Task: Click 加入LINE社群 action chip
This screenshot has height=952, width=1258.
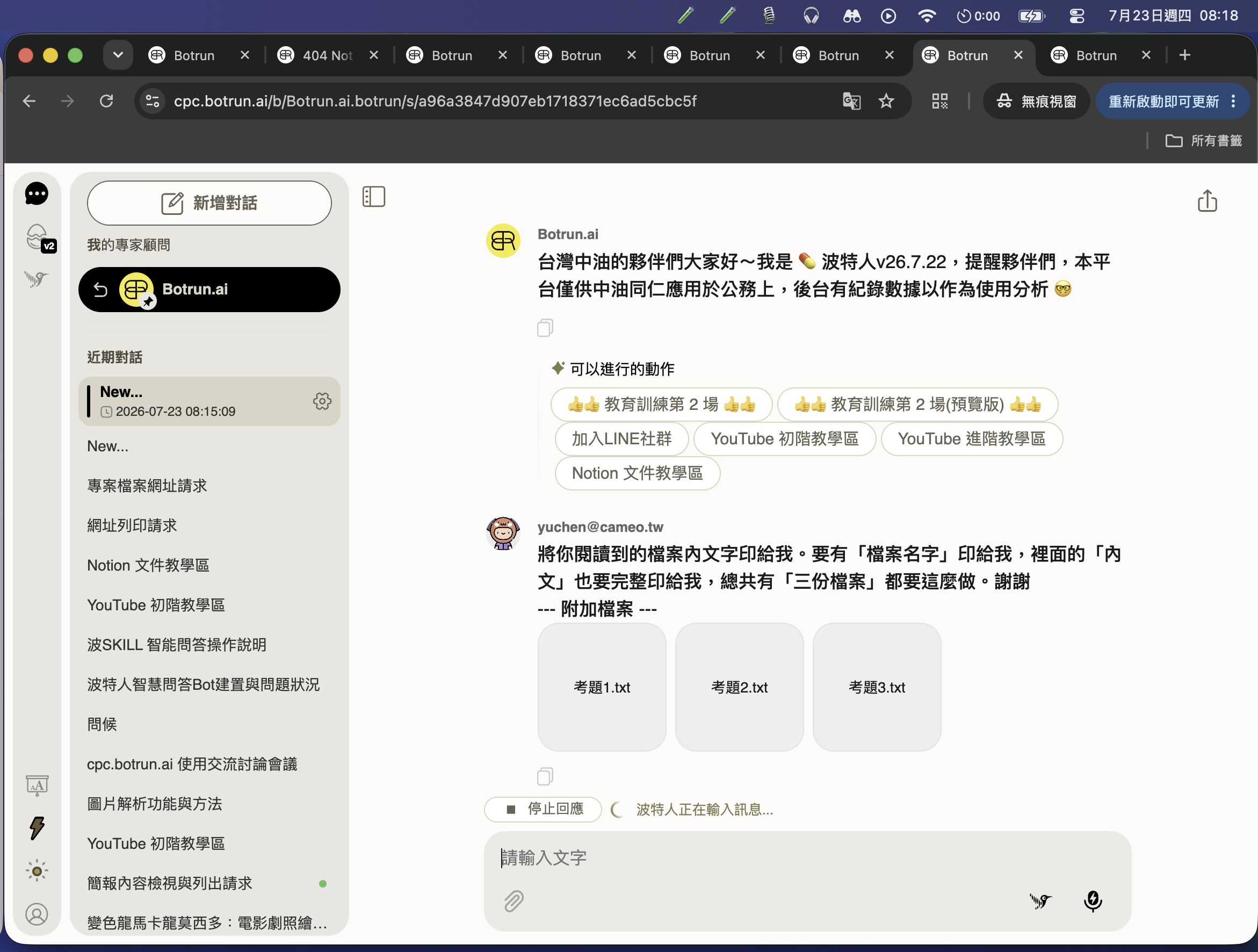Action: 621,438
